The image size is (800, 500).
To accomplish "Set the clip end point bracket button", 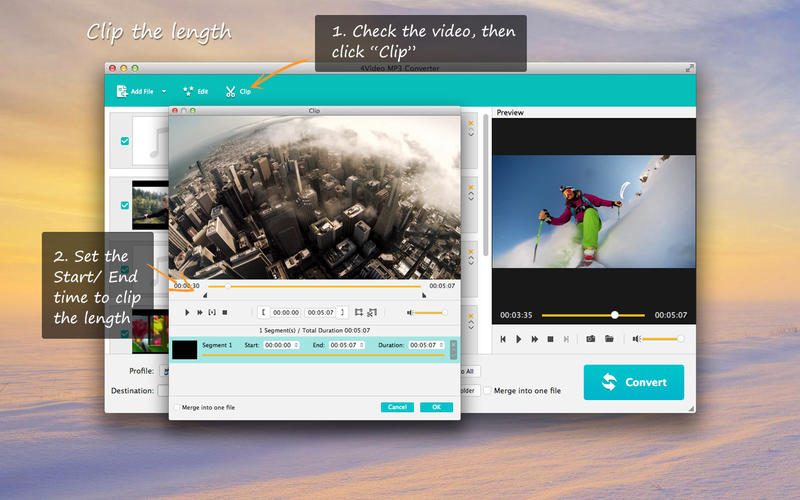I will tap(342, 312).
